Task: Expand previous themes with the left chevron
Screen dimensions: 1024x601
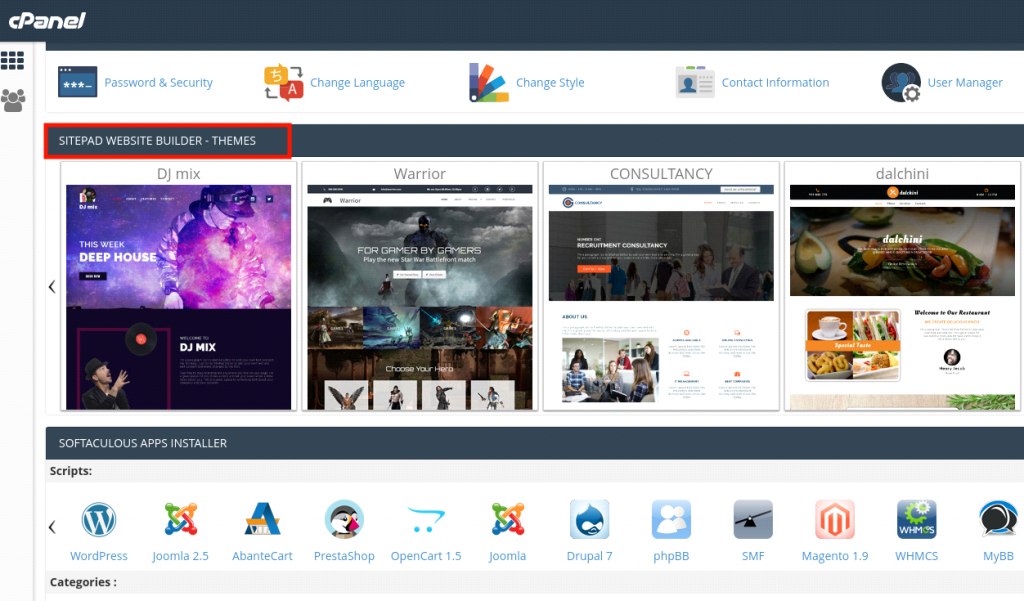Action: [x=51, y=287]
